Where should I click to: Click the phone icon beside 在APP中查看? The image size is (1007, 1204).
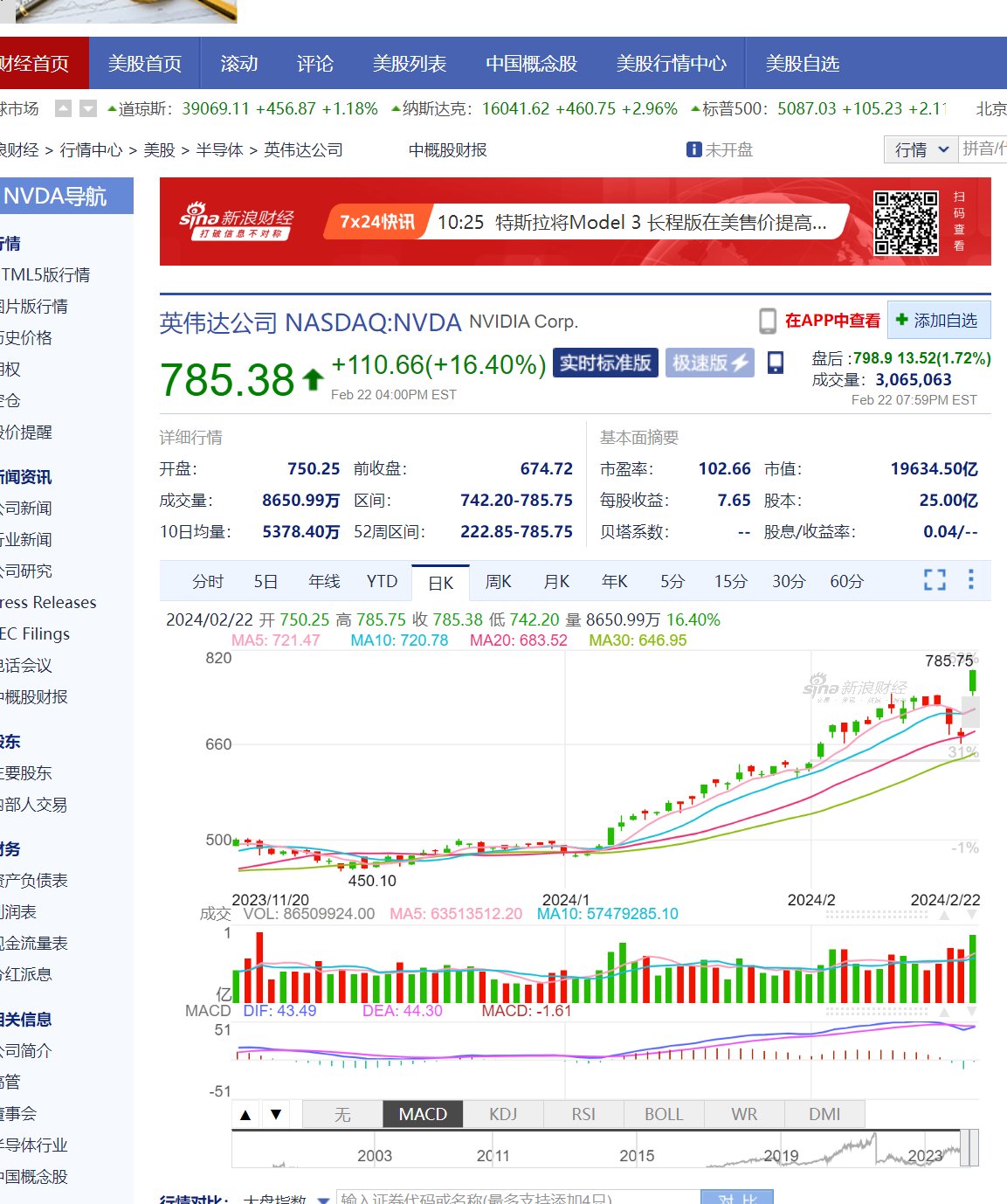tap(767, 321)
